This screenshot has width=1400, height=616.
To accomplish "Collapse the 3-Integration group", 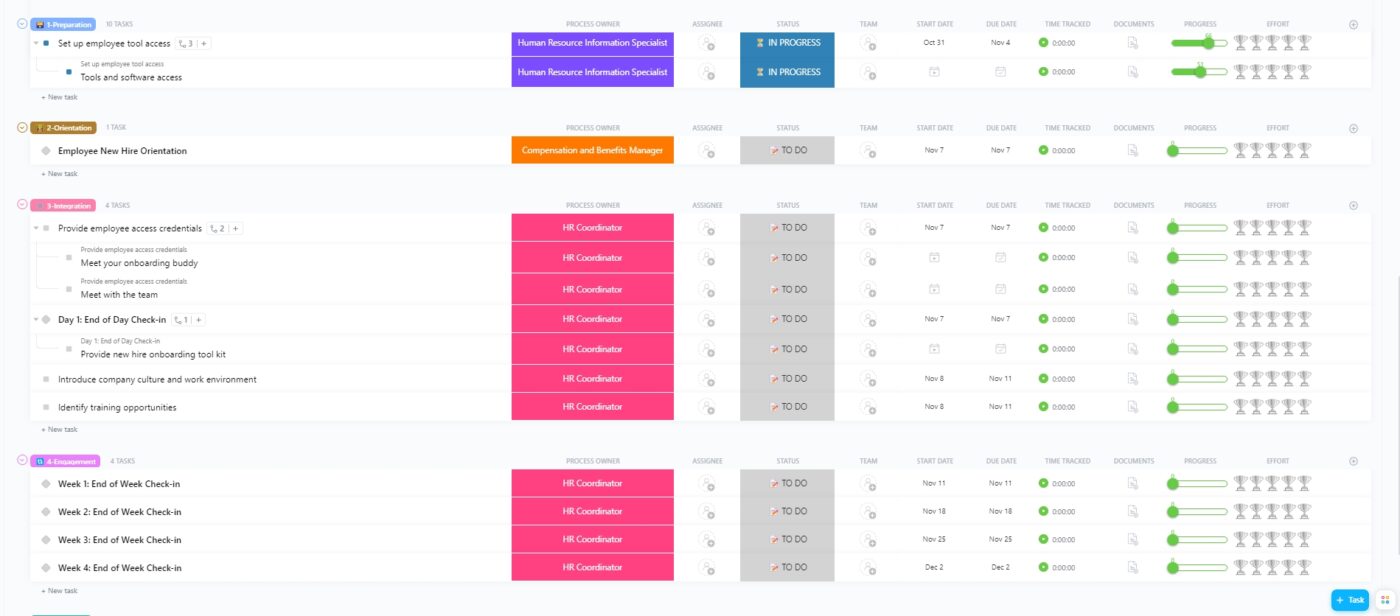I will point(21,204).
